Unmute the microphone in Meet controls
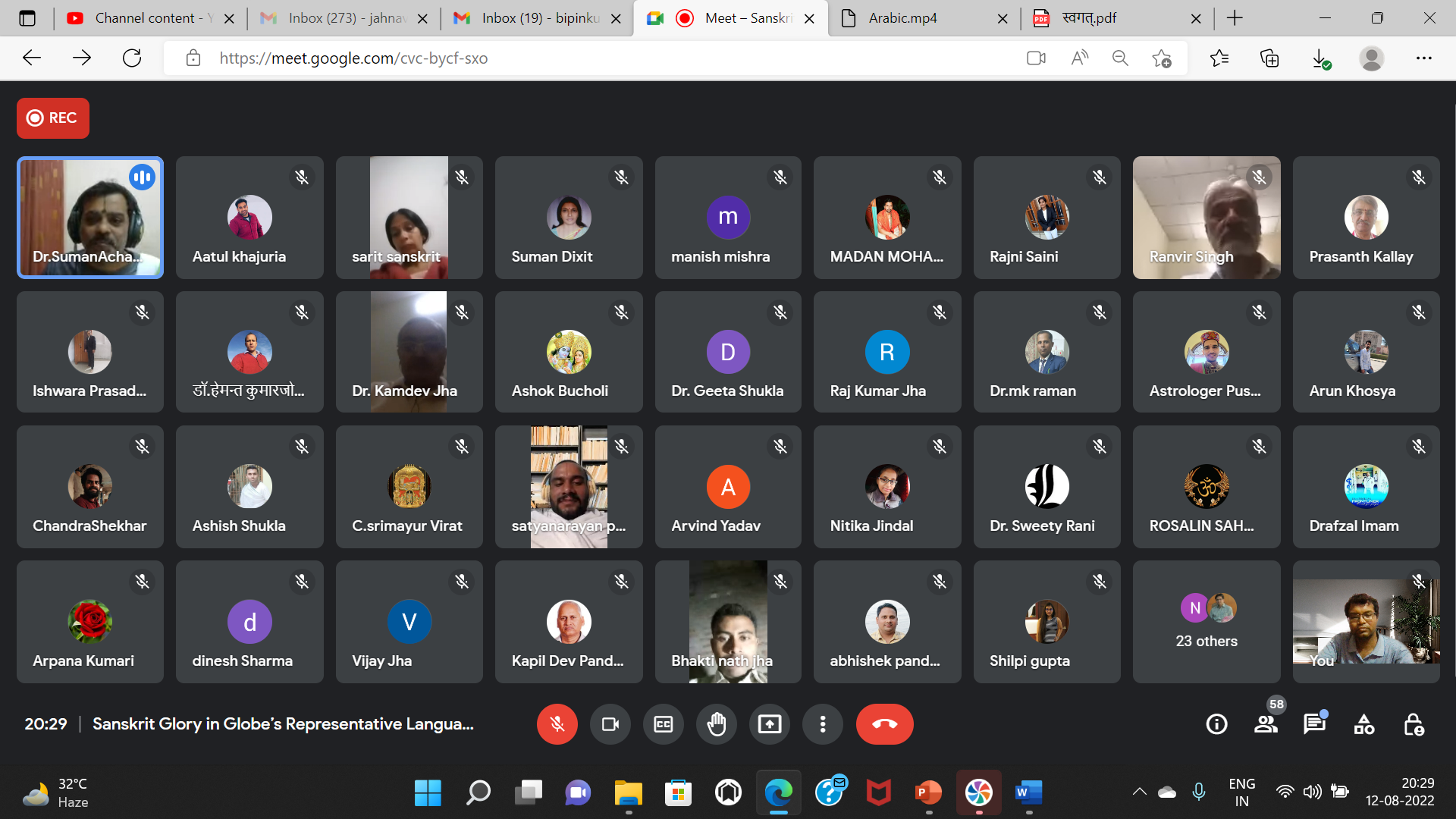 pyautogui.click(x=557, y=724)
